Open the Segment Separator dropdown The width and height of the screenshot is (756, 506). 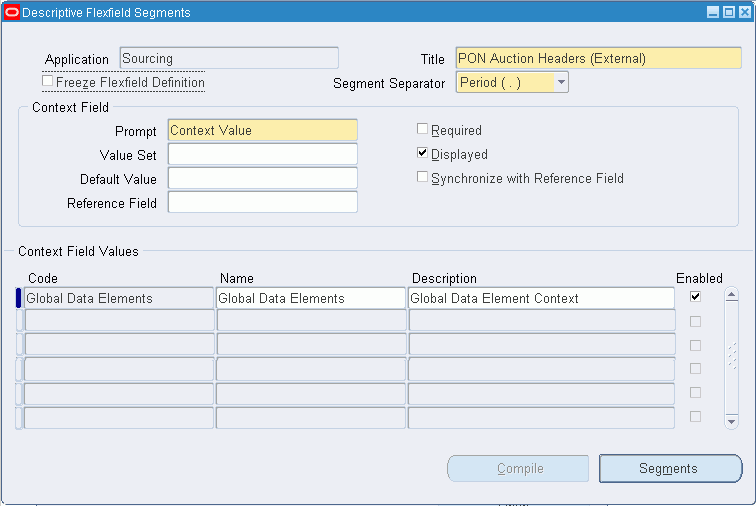pyautogui.click(x=561, y=82)
